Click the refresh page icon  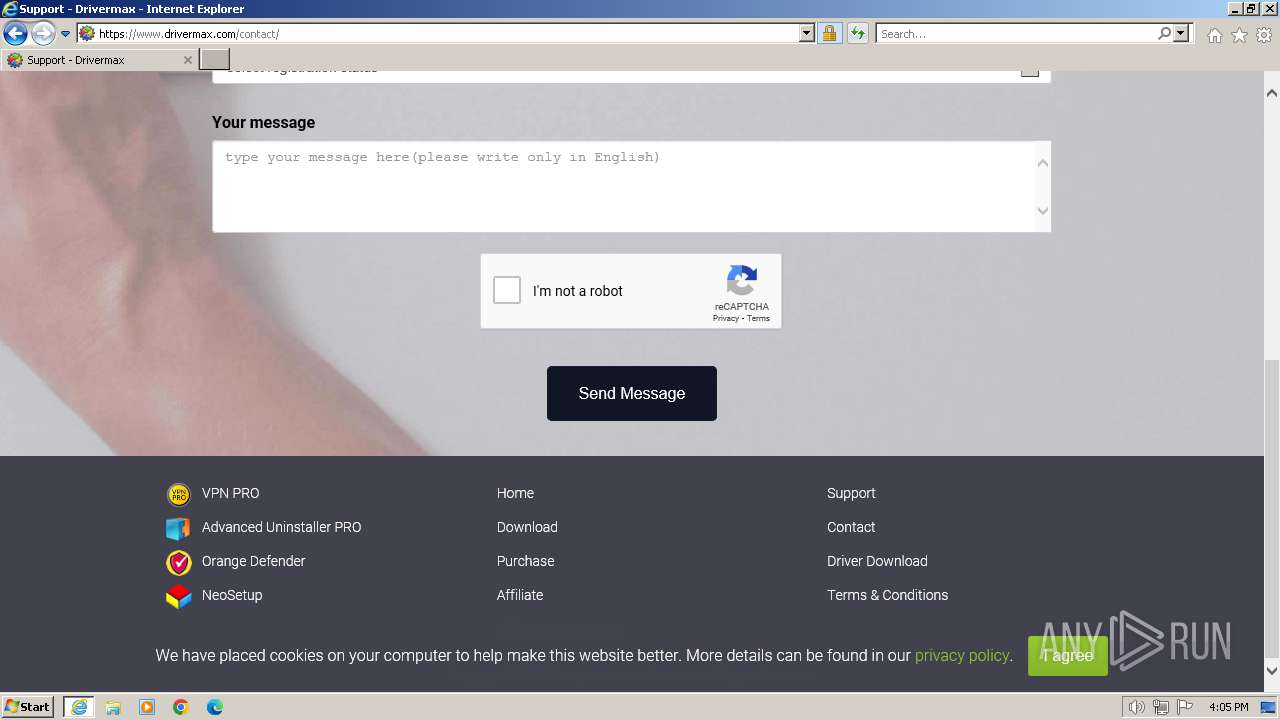click(857, 34)
